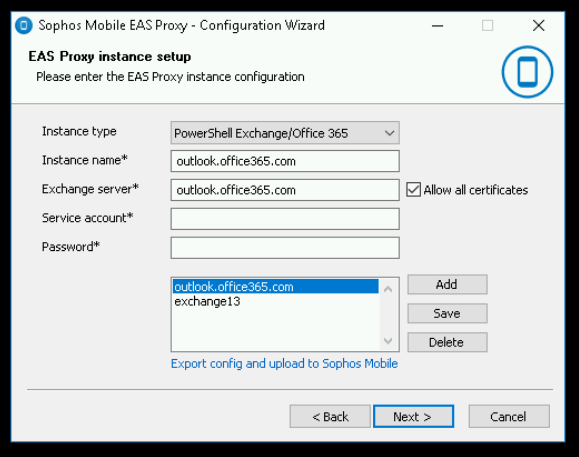Go Back to the previous step
579x457 pixels.
click(x=330, y=416)
